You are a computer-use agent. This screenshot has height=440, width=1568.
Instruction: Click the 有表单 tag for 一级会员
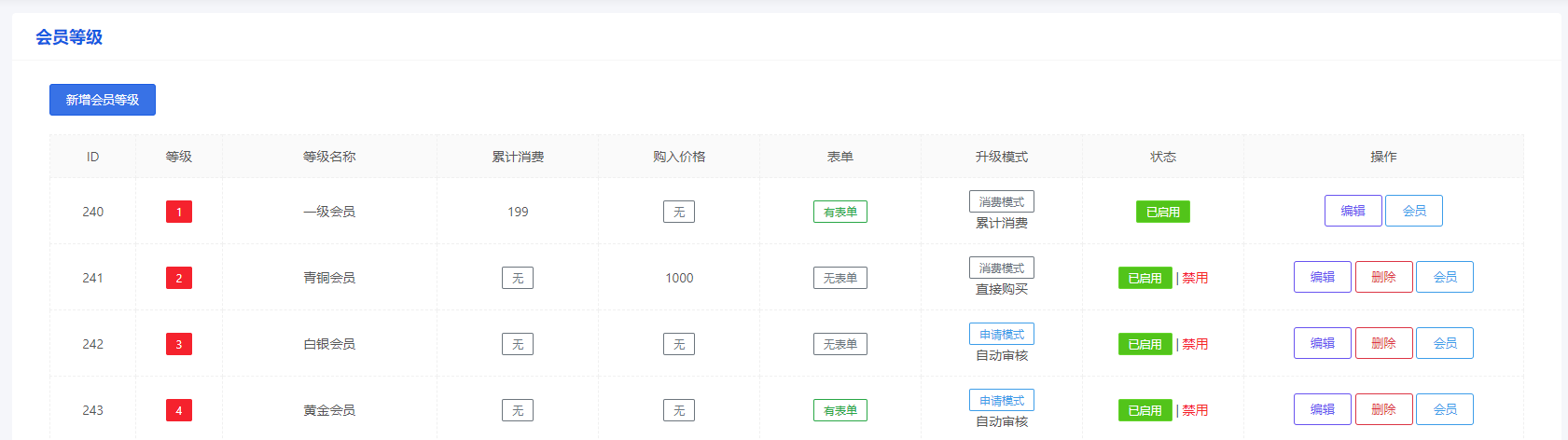[x=840, y=213]
